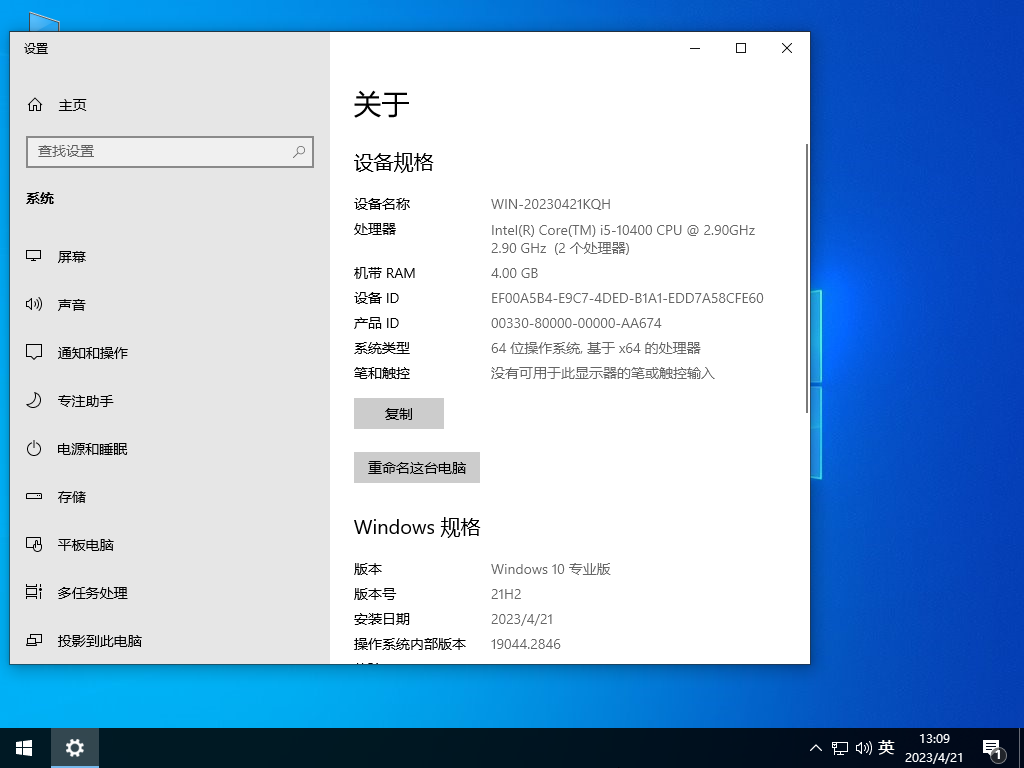Open 电源和睡眠 power settings
1024x768 pixels.
point(92,448)
